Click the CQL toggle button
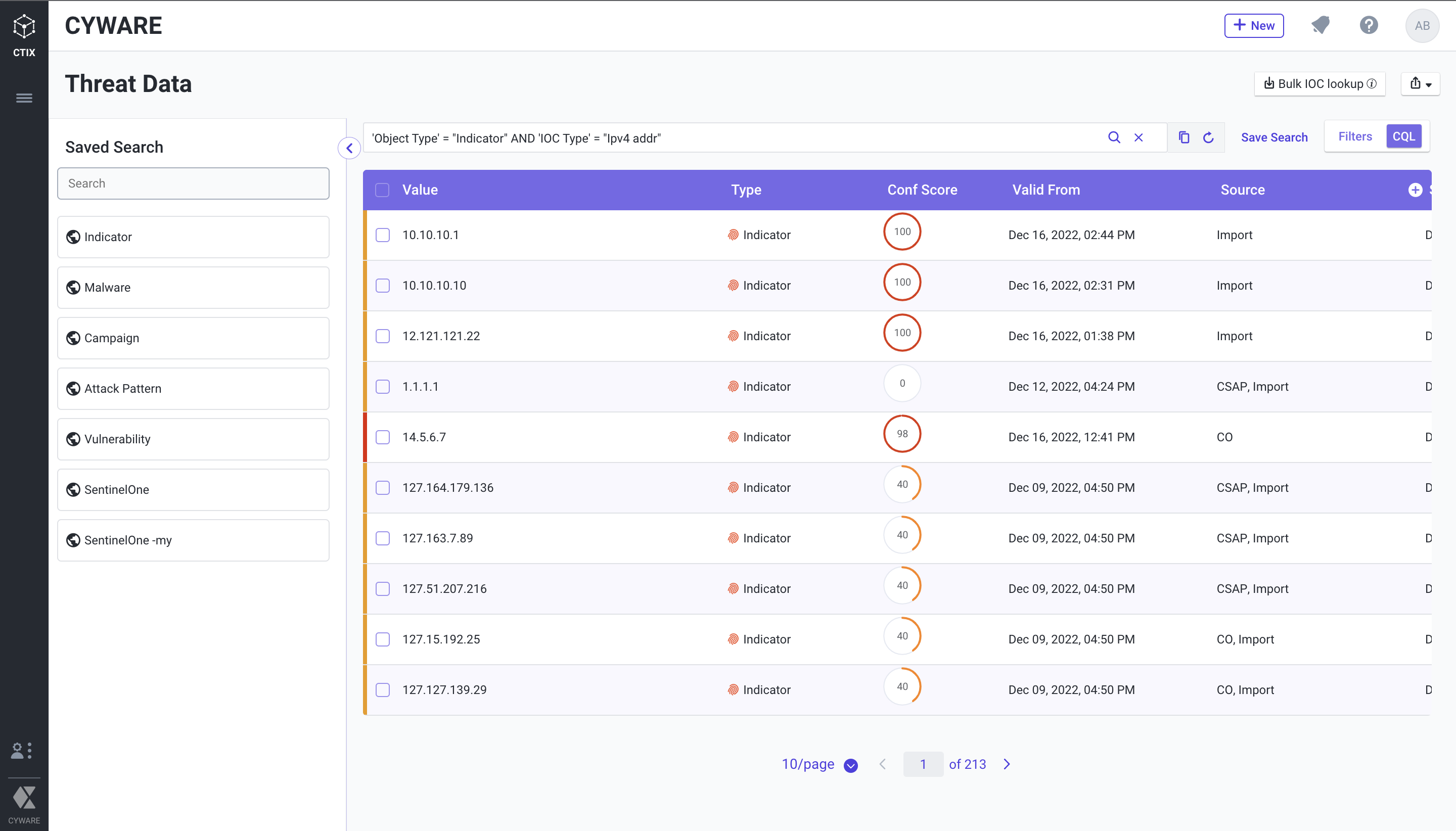Viewport: 1456px width, 831px height. click(x=1404, y=137)
